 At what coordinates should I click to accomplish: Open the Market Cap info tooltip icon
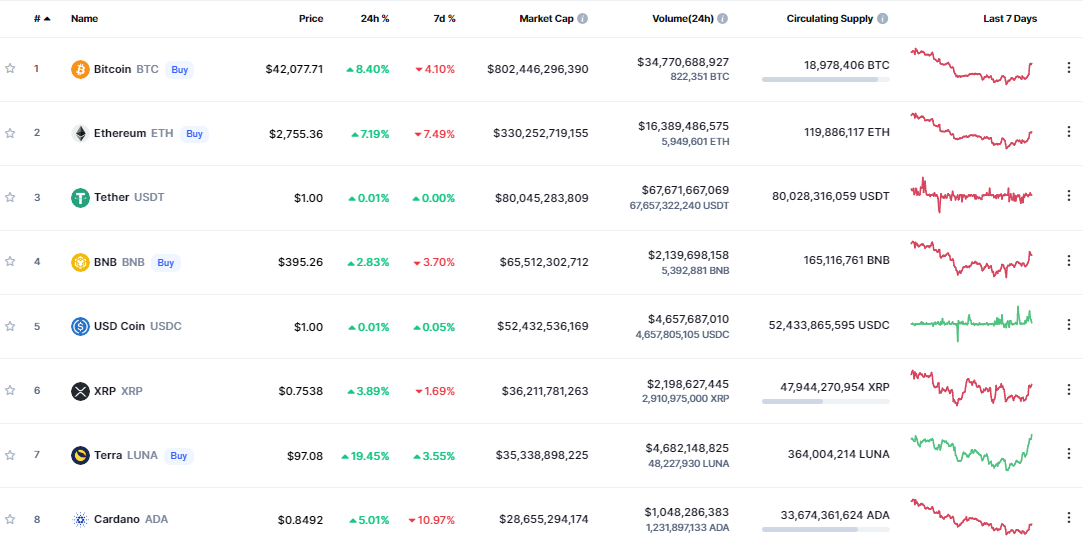pos(583,19)
